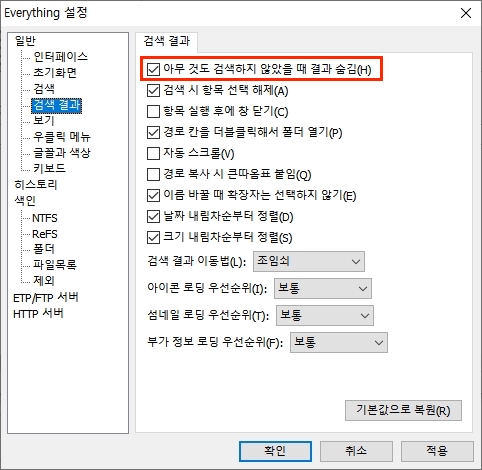Check '경로 복사 시 큰따옴표 붙임(Q)'

(x=153, y=175)
